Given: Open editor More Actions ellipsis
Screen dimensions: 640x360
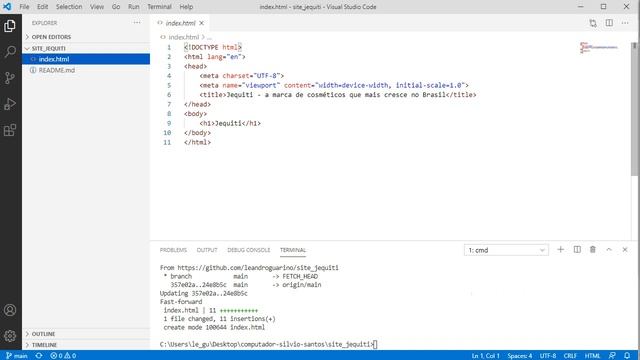Looking at the screenshot, I should [625, 23].
